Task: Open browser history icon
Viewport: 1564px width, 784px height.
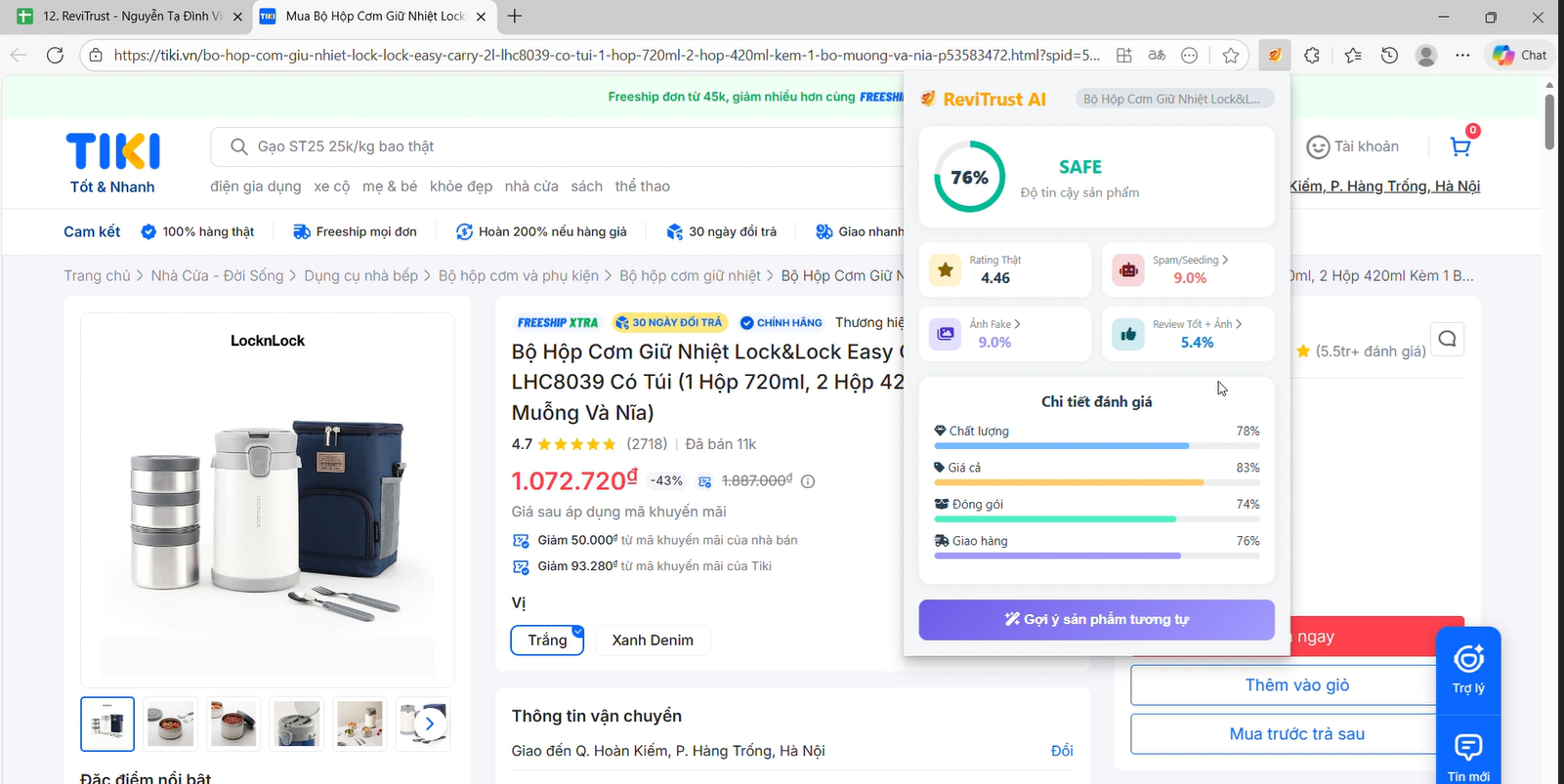Action: (1389, 56)
